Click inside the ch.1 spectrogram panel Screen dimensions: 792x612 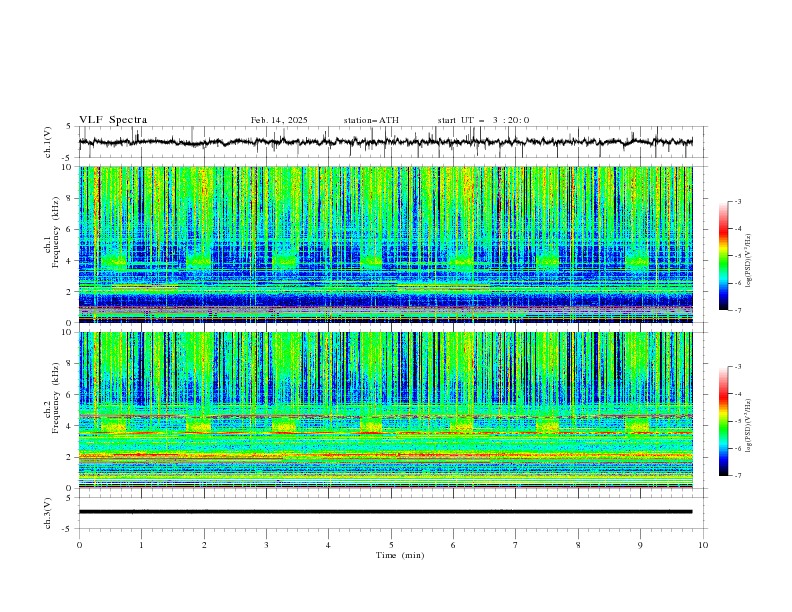coord(386,244)
